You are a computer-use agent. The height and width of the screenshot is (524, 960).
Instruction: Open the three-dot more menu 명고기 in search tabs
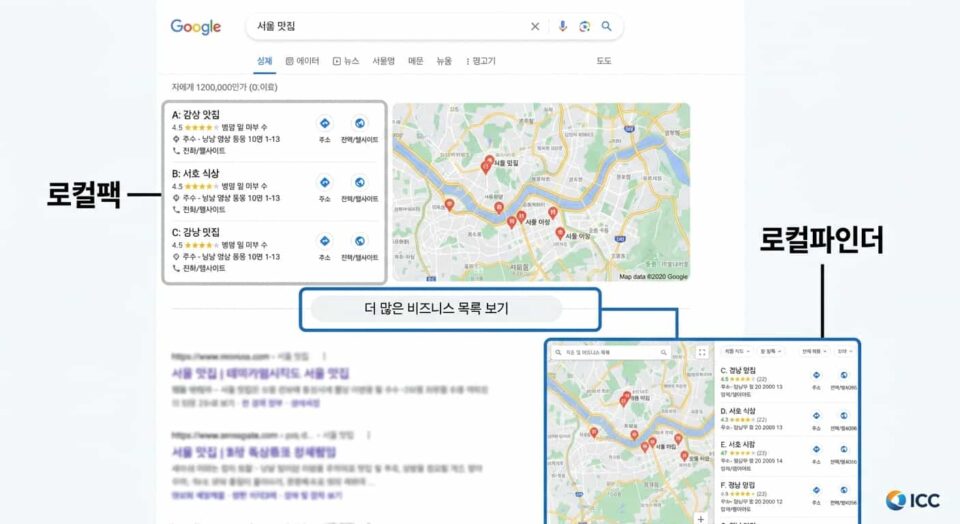[x=481, y=61]
